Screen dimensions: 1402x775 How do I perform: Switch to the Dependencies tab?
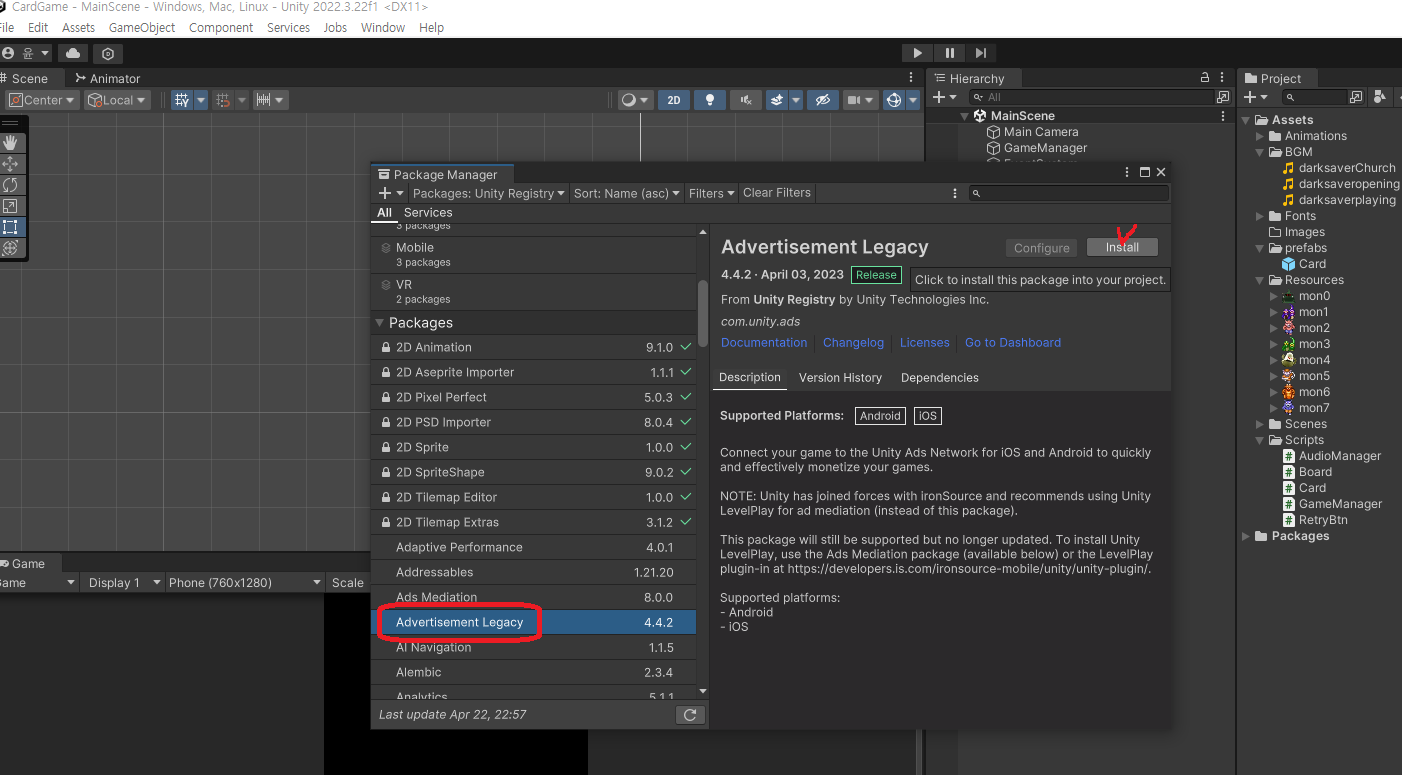tap(940, 377)
